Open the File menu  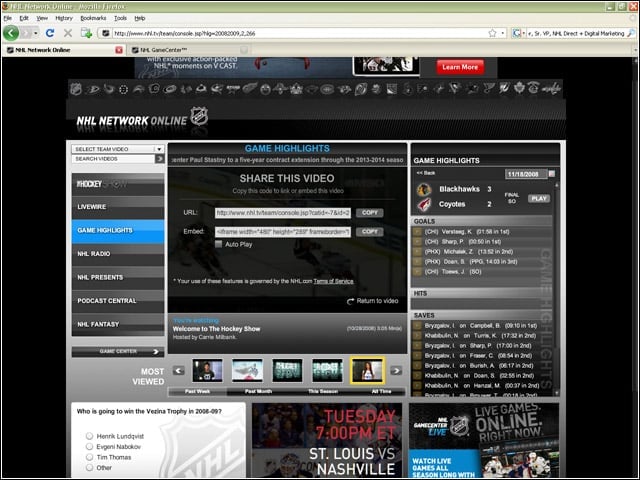click(8, 18)
